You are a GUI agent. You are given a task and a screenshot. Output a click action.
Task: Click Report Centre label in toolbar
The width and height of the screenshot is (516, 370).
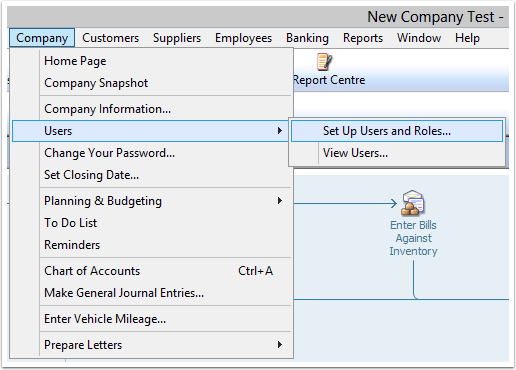click(x=329, y=80)
